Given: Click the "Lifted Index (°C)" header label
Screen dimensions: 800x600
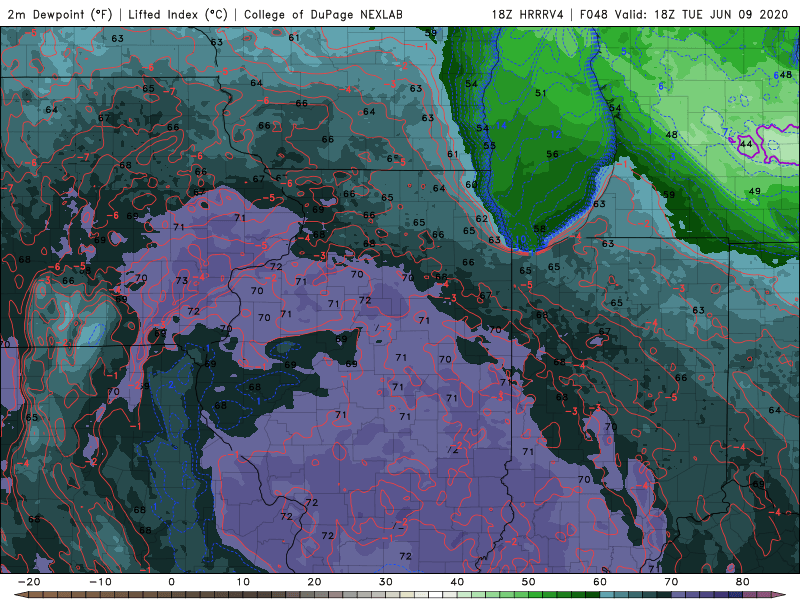Looking at the screenshot, I should point(178,14).
